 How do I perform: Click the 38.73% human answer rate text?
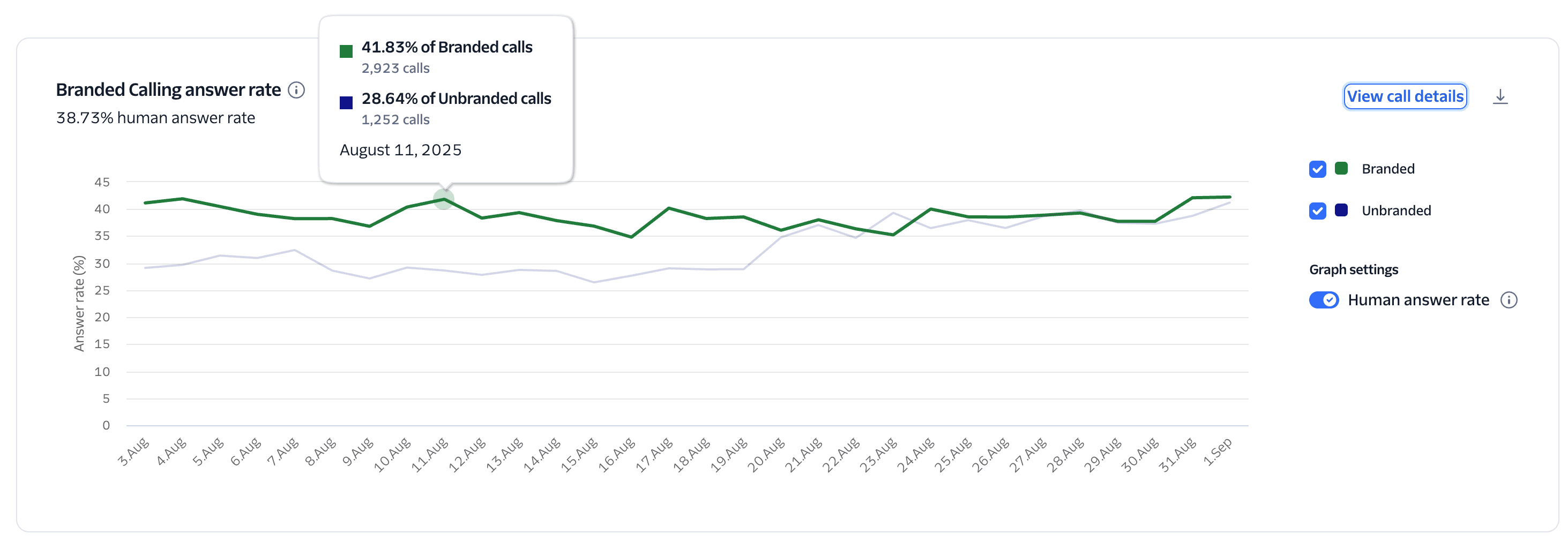point(156,117)
